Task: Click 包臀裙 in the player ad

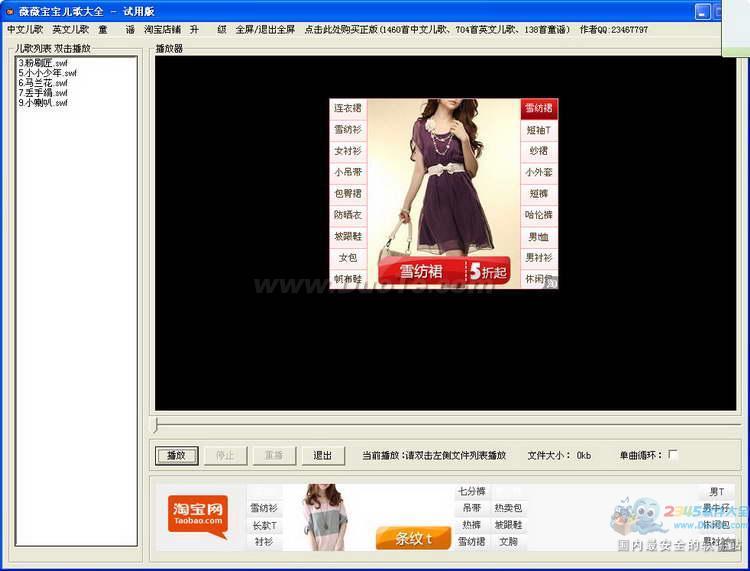Action: [348, 194]
